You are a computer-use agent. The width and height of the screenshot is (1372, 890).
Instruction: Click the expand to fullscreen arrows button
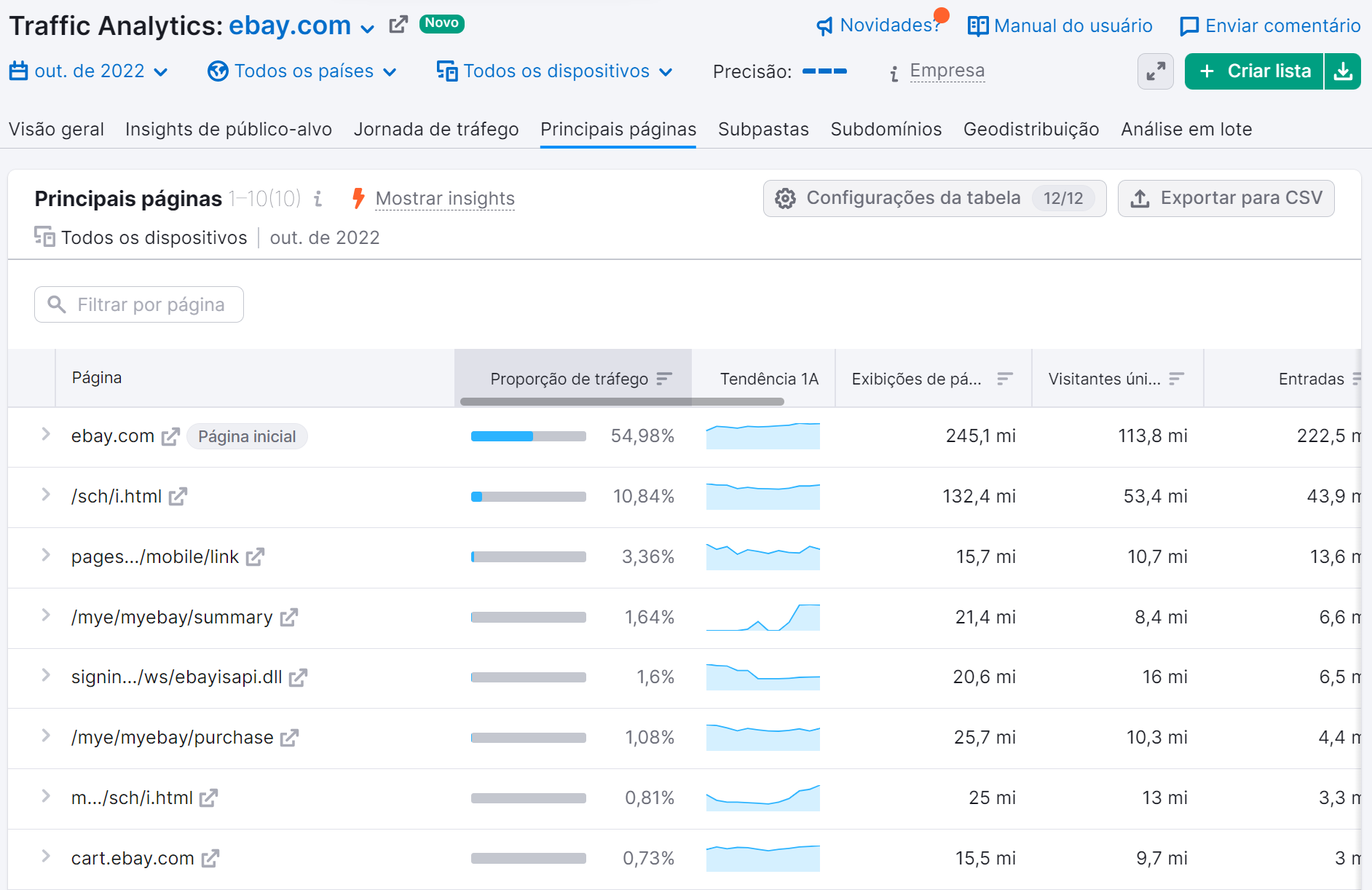[x=1156, y=71]
